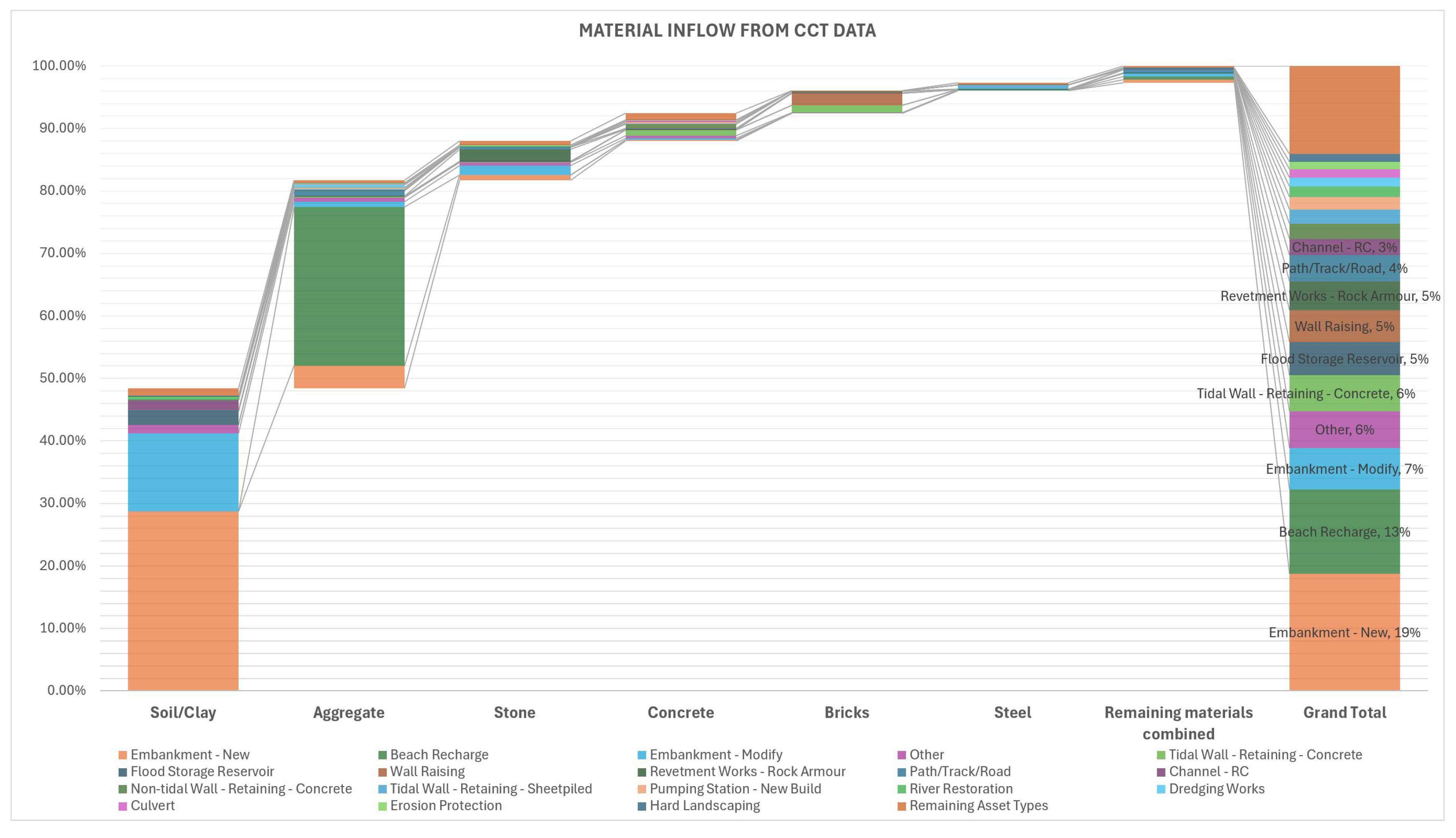This screenshot has height=838, width=1456.
Task: Click the Path/Track/Road, 4% data label
Action: click(1344, 268)
